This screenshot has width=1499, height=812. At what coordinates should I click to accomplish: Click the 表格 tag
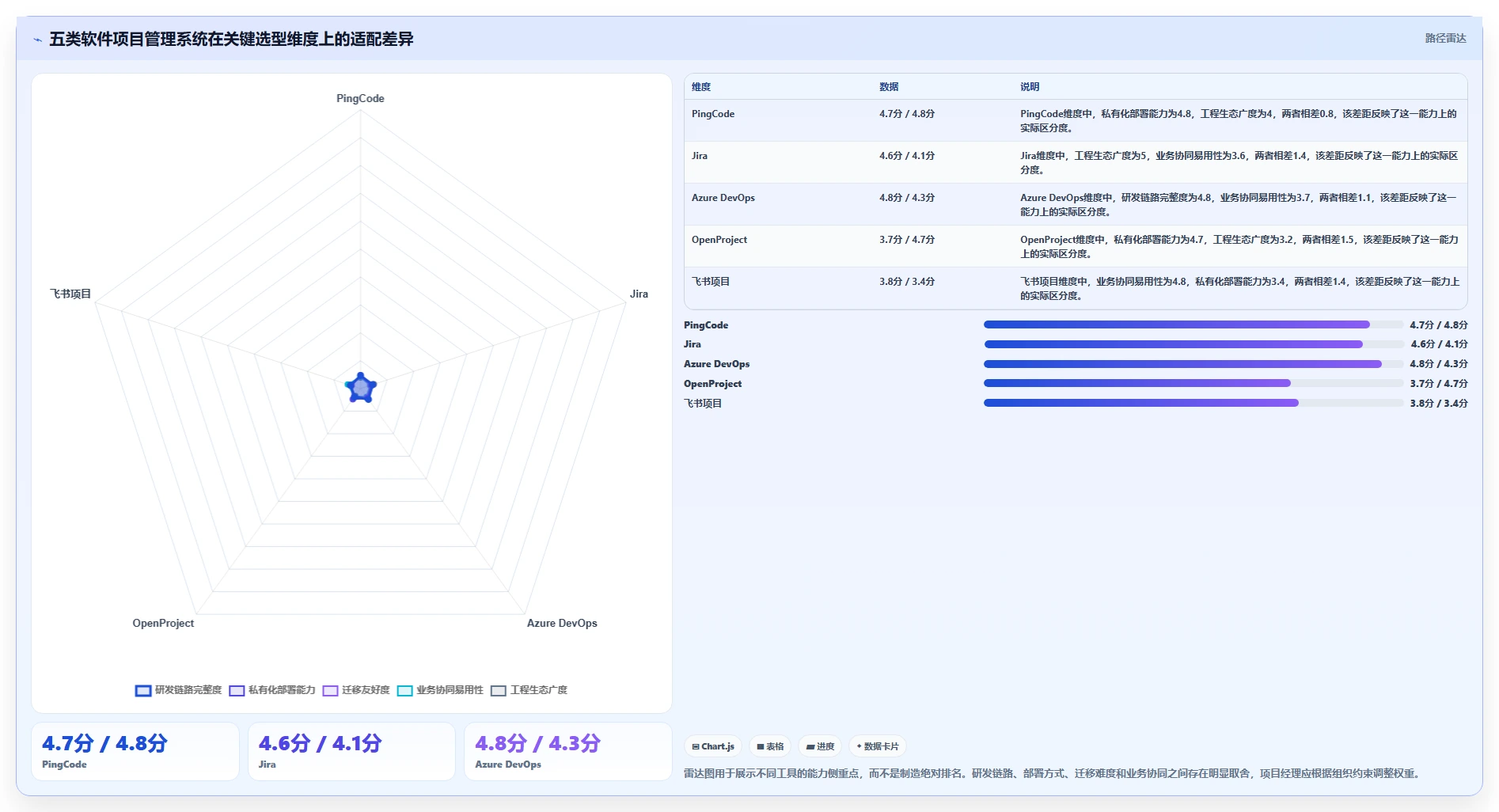click(x=770, y=746)
